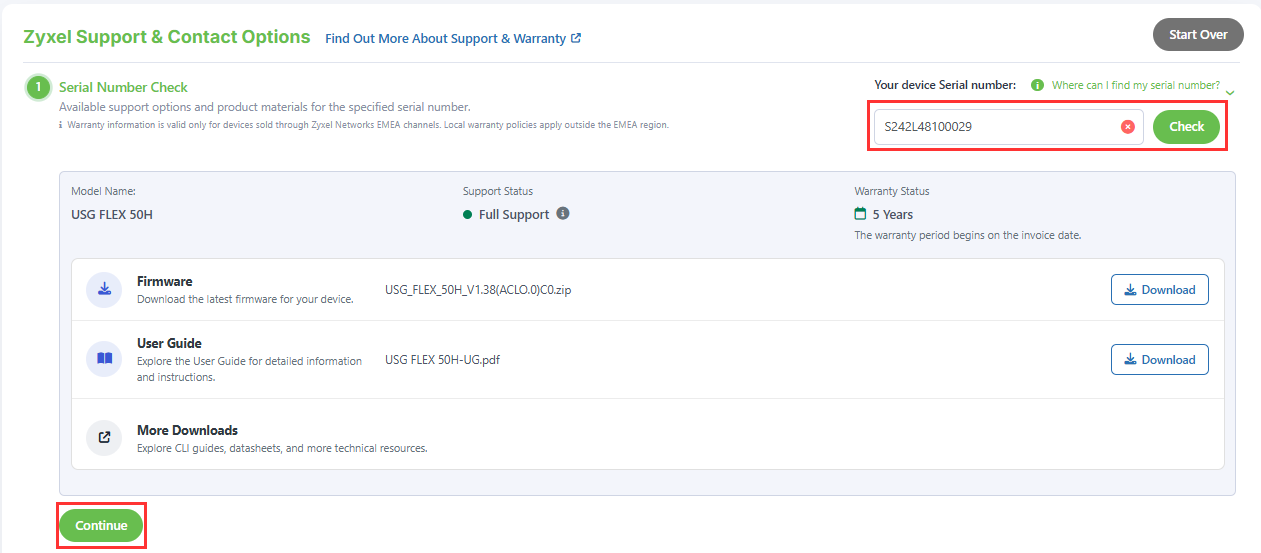Click the external link icon beside Support & Warranty
The image size is (1261, 553).
pyautogui.click(x=576, y=39)
